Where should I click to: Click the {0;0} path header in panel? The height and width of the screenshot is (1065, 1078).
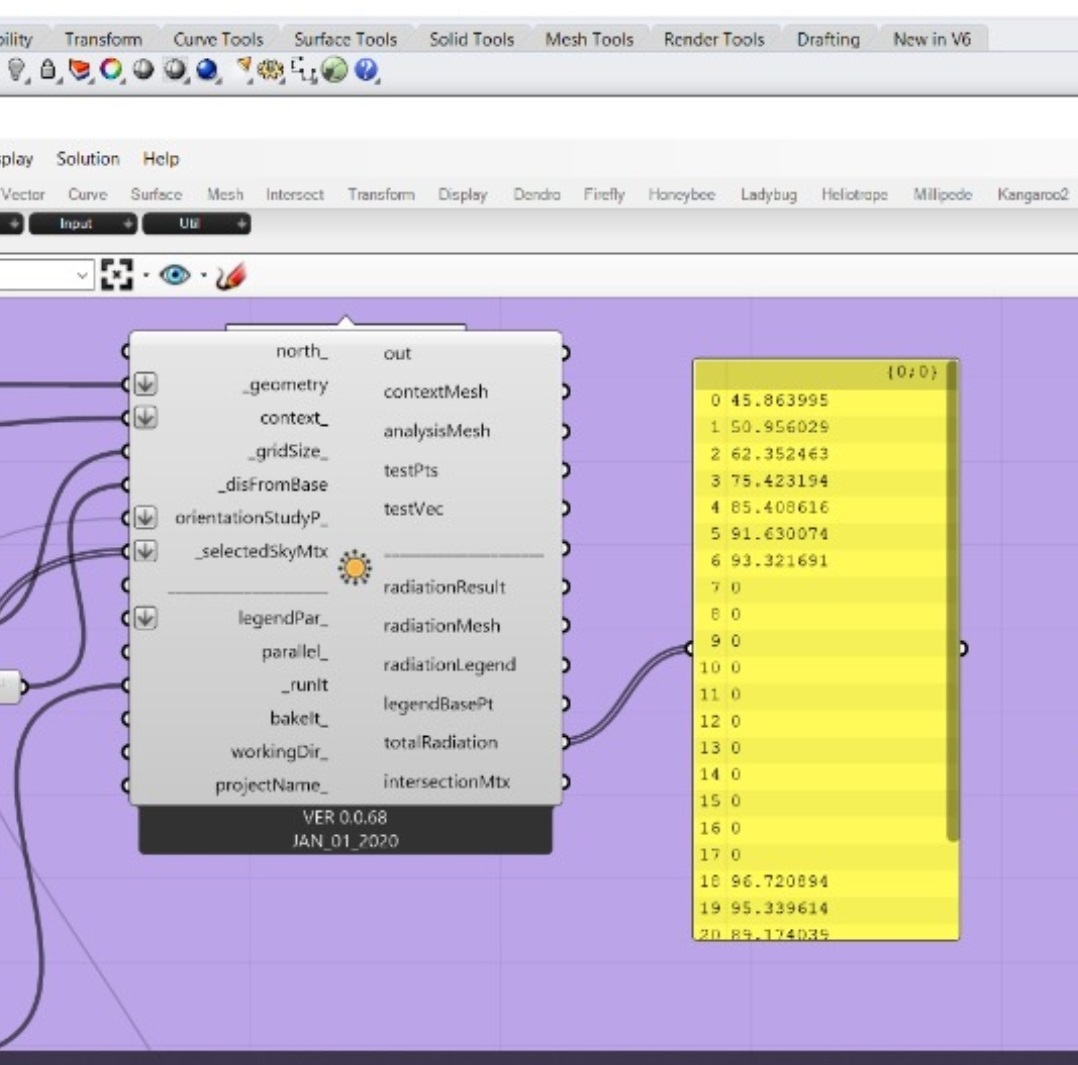point(912,372)
